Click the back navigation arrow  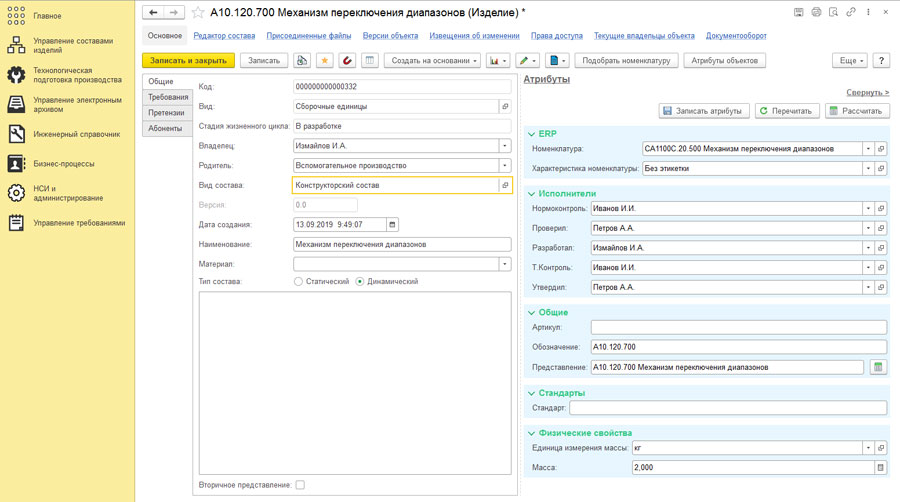click(x=153, y=13)
